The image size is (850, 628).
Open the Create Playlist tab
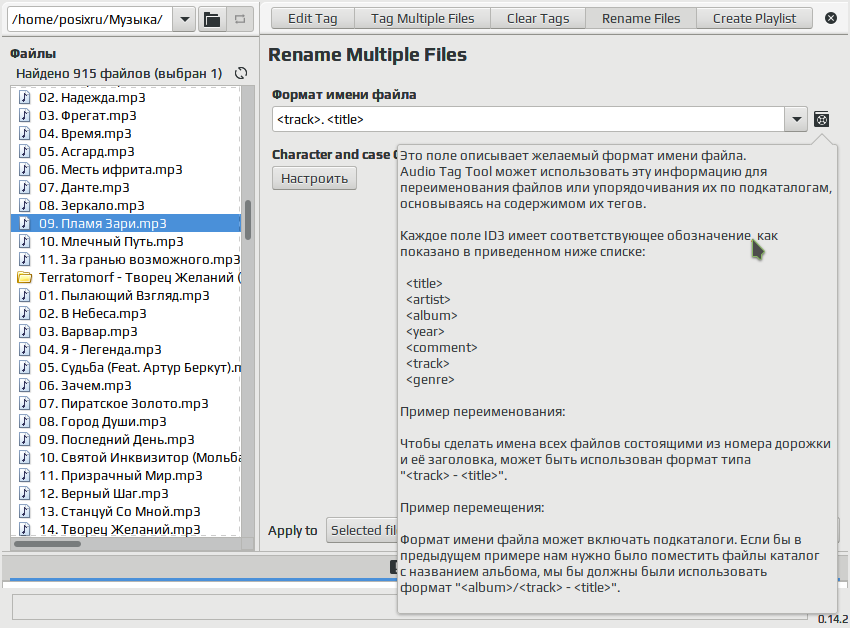point(754,18)
